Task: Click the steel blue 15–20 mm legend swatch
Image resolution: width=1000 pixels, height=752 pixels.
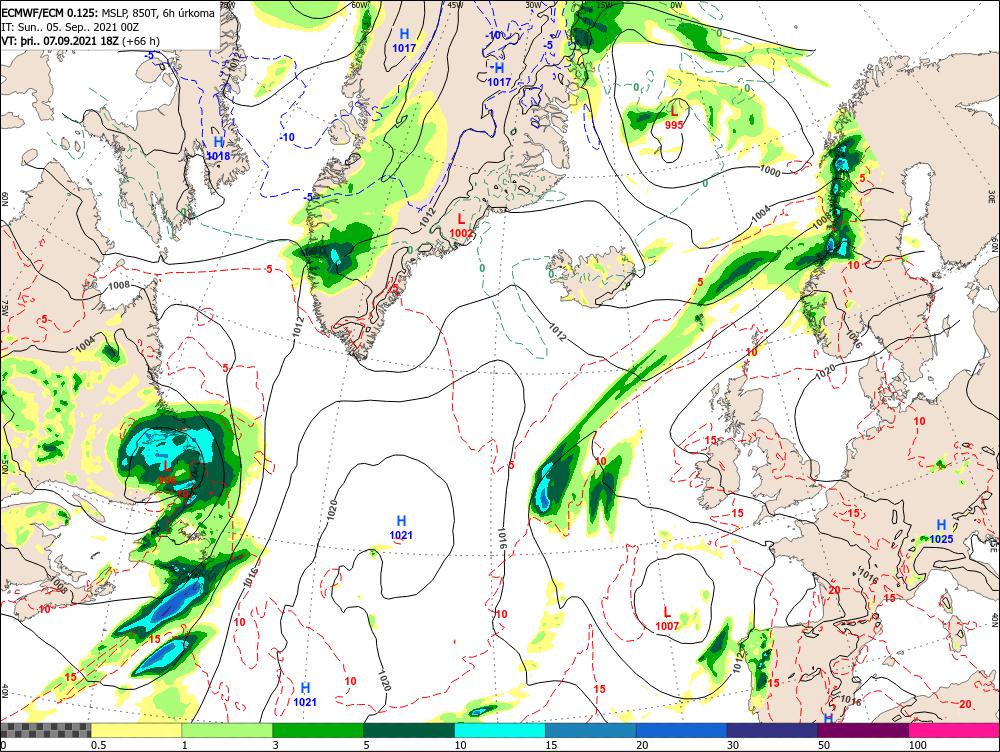Action: click(591, 730)
